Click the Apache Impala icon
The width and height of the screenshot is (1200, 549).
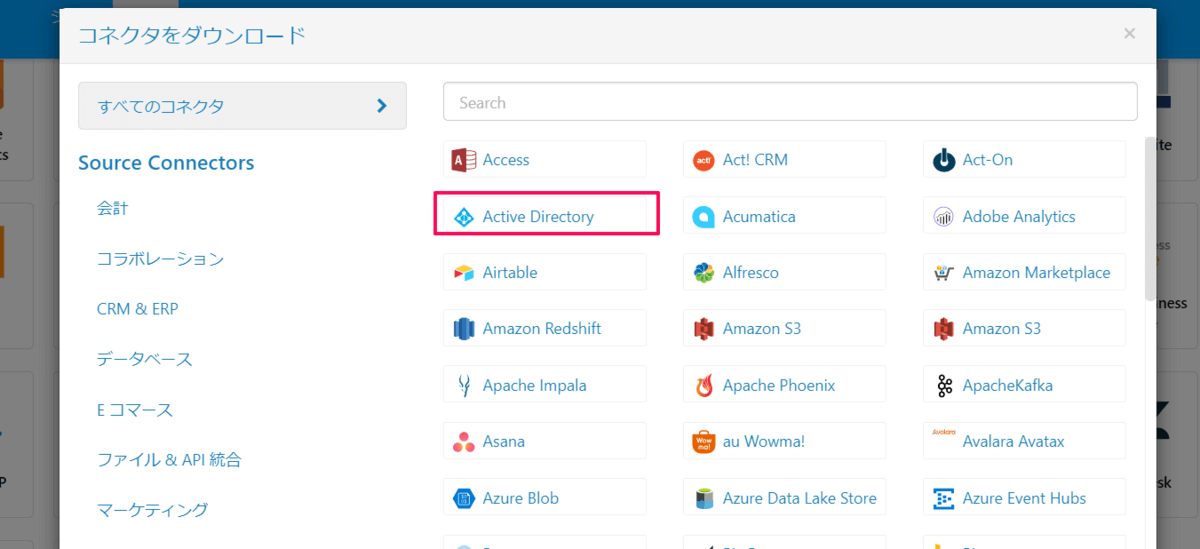tap(463, 386)
